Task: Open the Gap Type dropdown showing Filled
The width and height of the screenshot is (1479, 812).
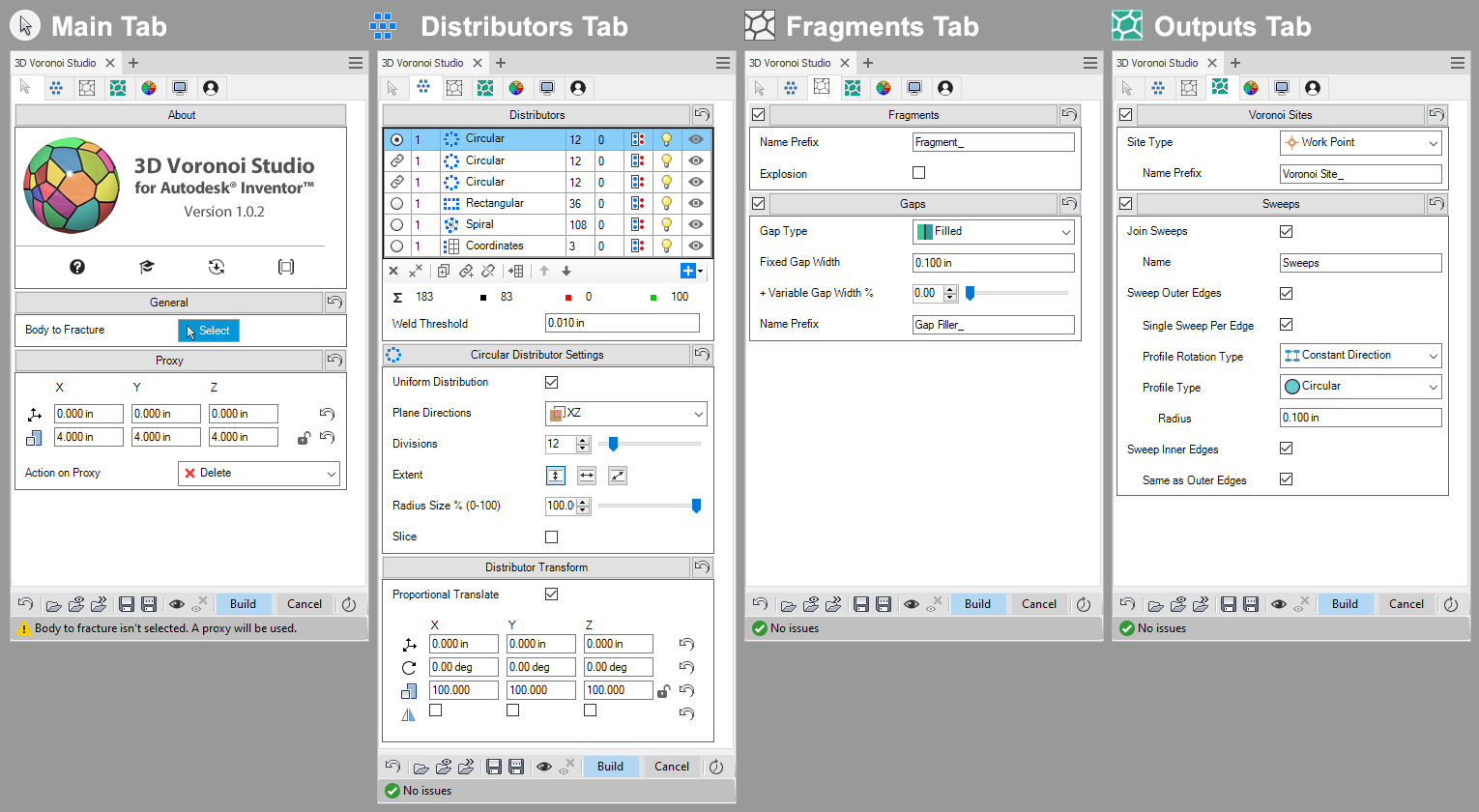Action: point(994,232)
